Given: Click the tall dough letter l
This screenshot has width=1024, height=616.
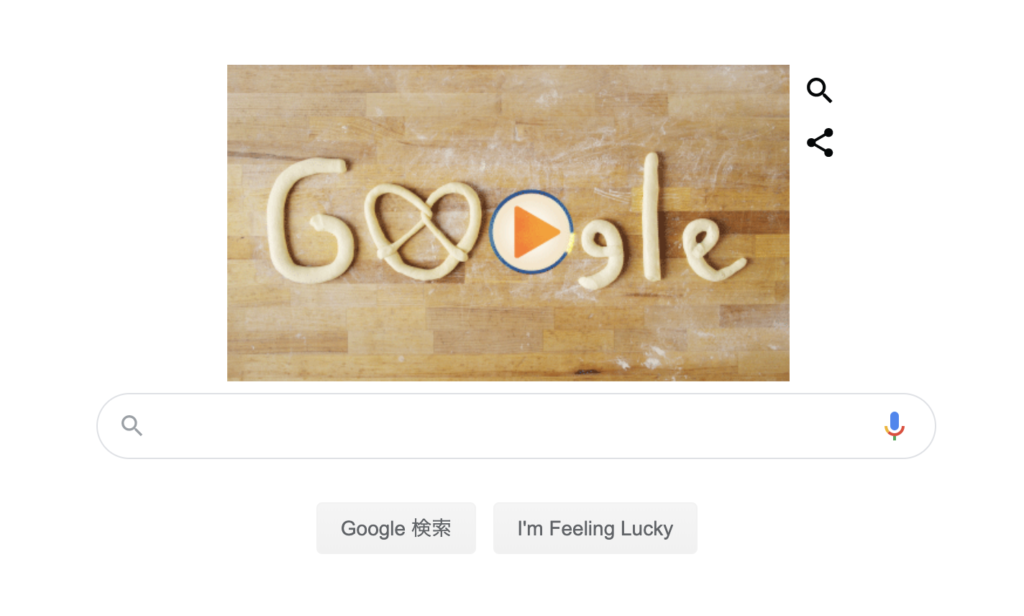Looking at the screenshot, I should pyautogui.click(x=651, y=217).
